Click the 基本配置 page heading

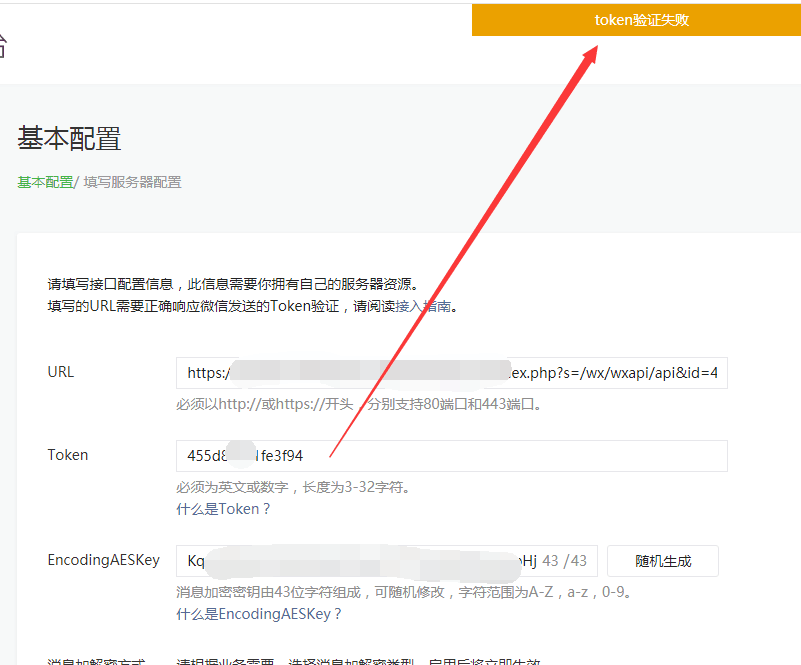(69, 138)
